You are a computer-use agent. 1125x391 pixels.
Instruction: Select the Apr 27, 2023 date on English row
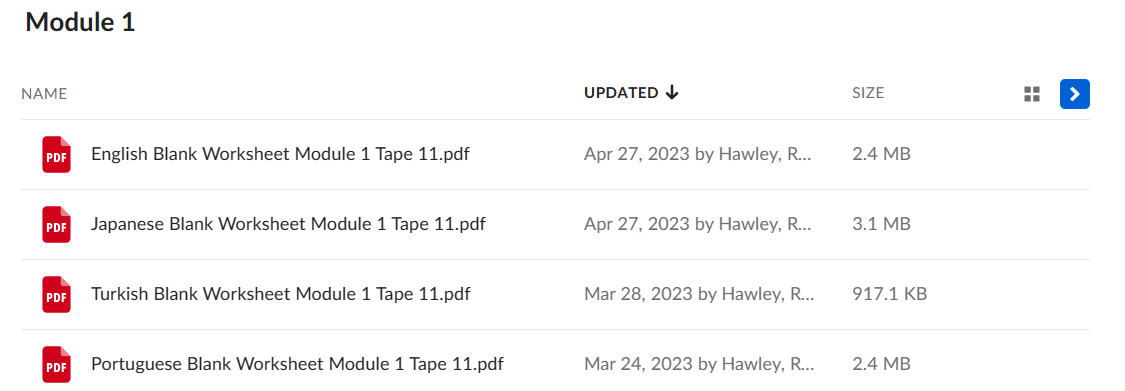[x=636, y=154]
